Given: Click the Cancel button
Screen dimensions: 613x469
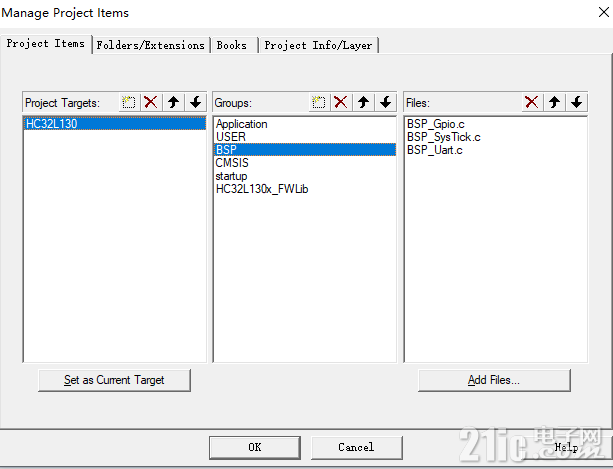Looking at the screenshot, I should pos(356,448).
